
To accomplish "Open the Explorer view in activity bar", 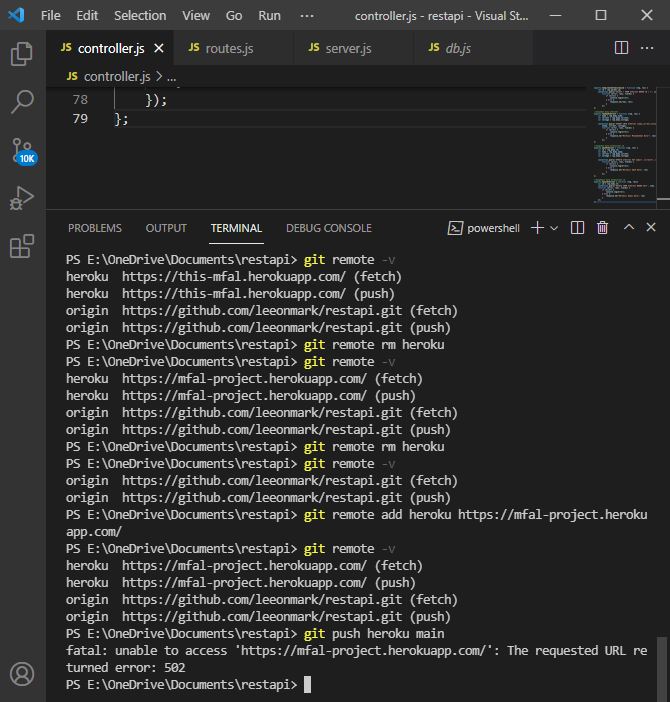I will [21, 54].
